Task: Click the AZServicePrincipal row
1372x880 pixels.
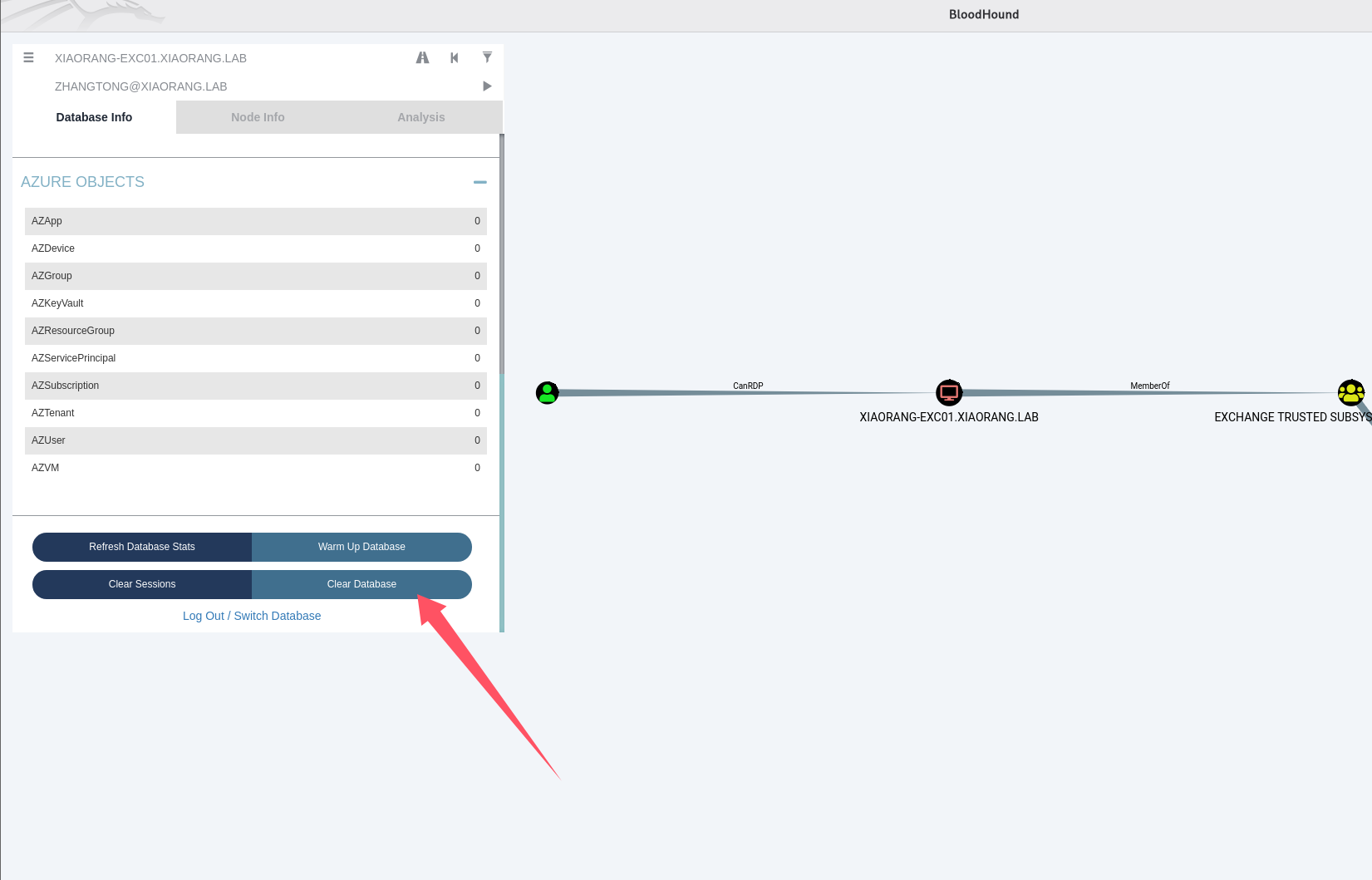Action: pyautogui.click(x=256, y=358)
